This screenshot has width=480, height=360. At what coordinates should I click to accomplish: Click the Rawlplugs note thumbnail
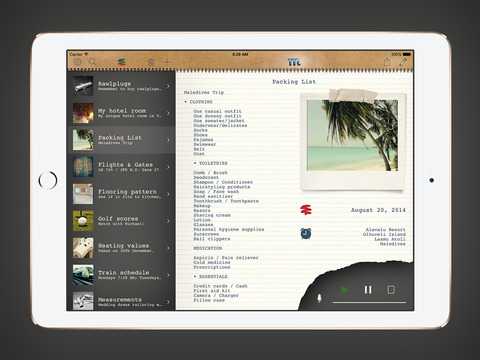83,86
